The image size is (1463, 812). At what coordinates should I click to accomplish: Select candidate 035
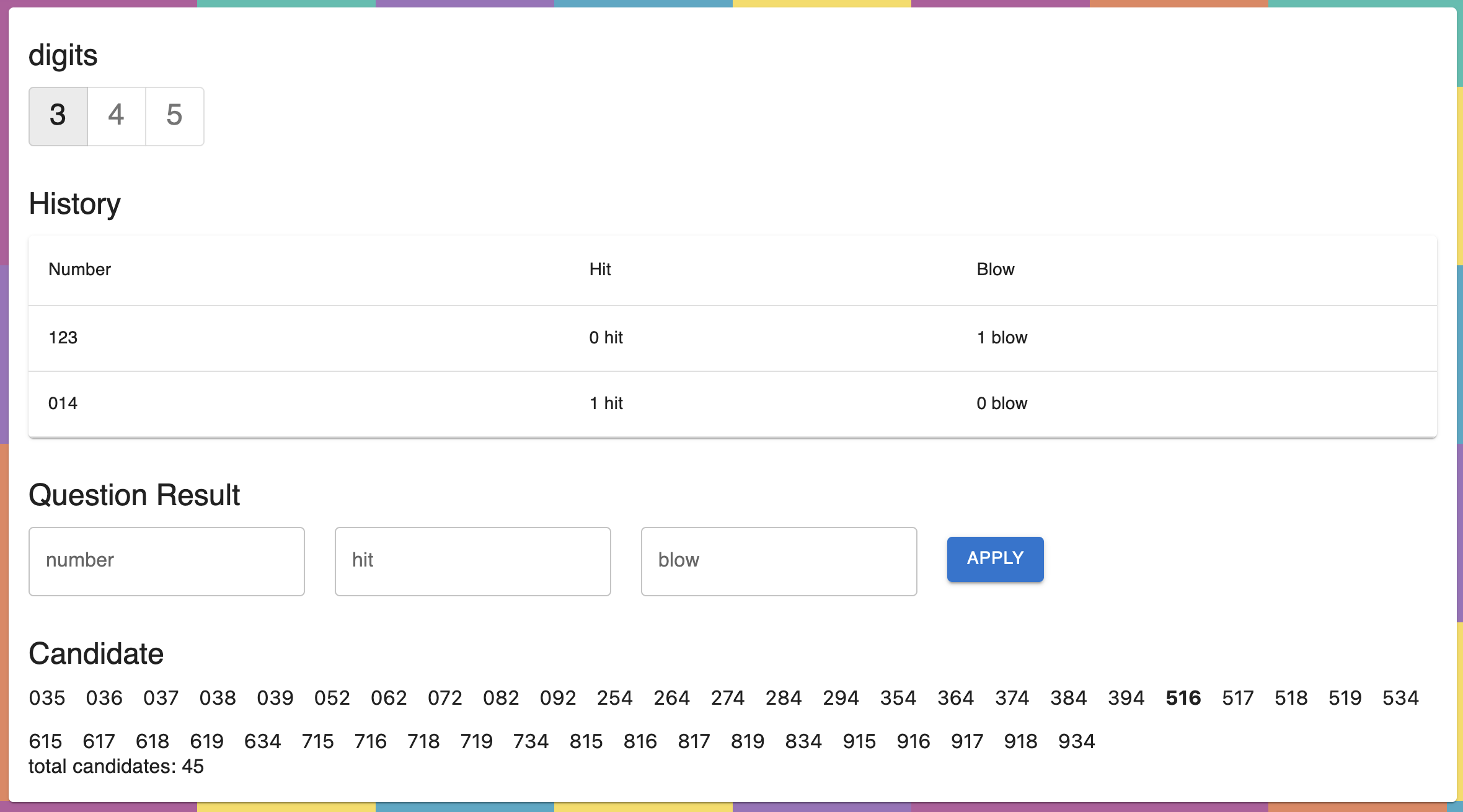pyautogui.click(x=47, y=698)
